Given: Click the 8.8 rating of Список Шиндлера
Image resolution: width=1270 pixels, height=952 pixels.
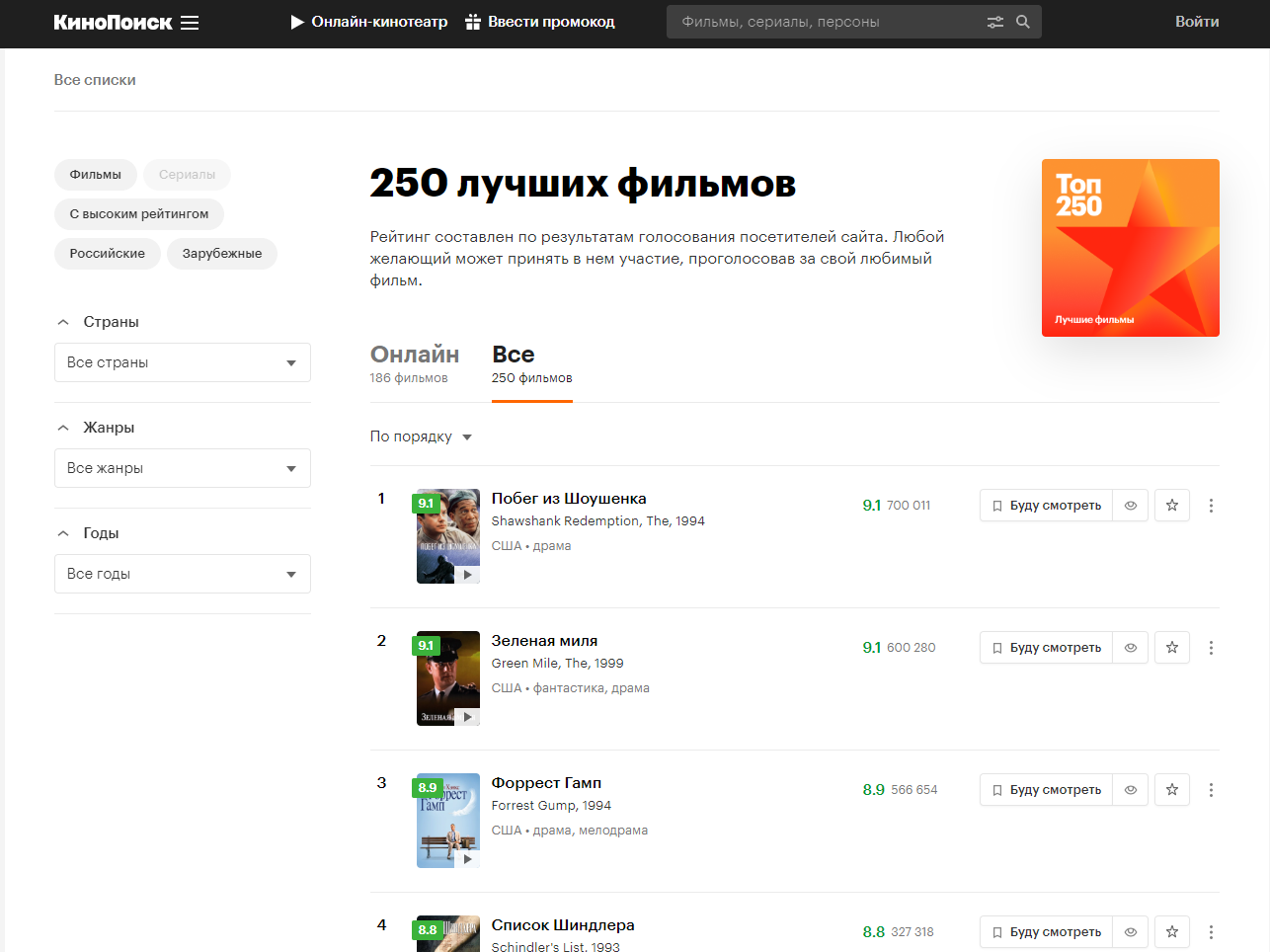Looking at the screenshot, I should (873, 932).
